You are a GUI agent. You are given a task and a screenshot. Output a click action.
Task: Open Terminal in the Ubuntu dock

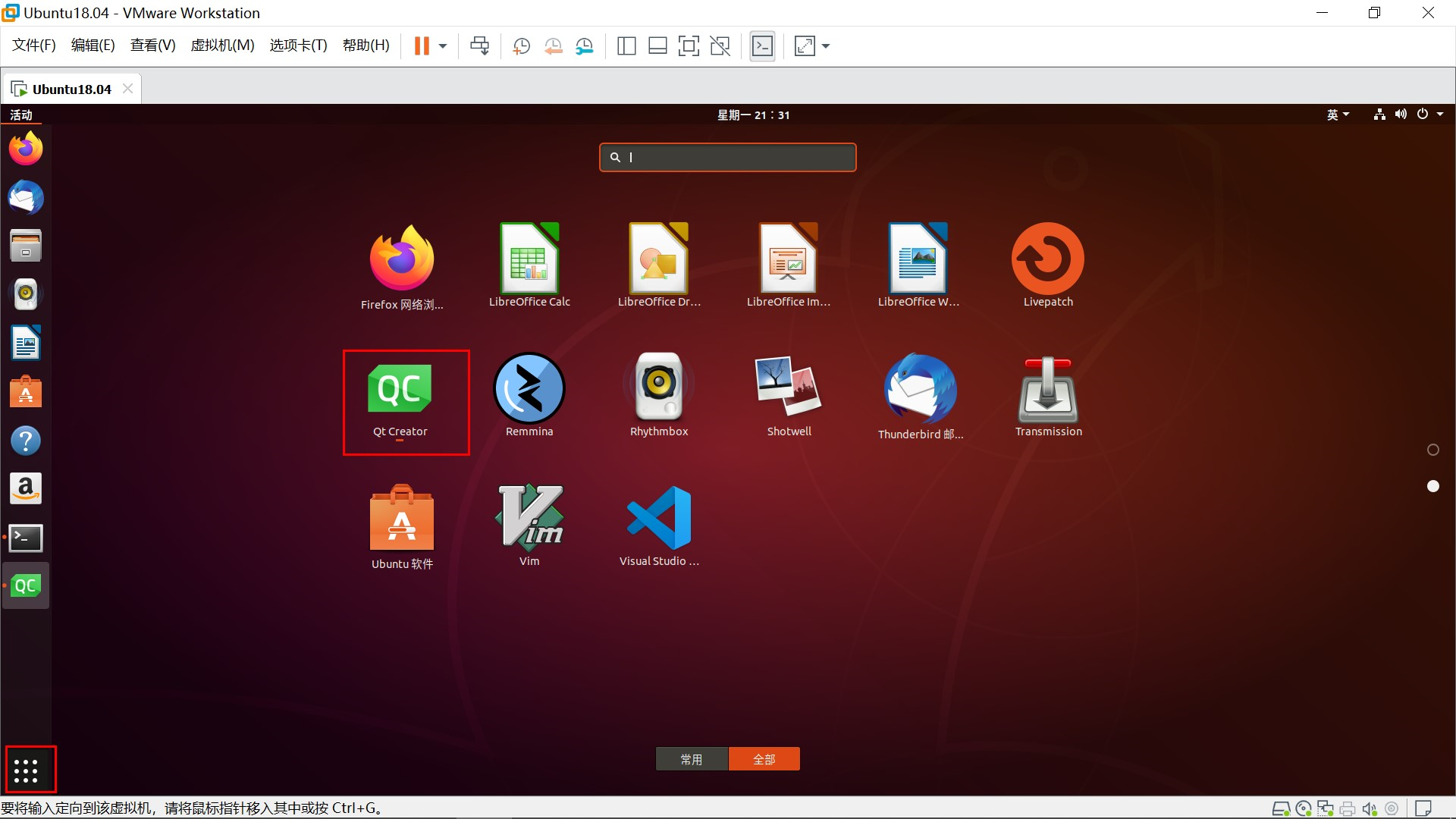(26, 538)
